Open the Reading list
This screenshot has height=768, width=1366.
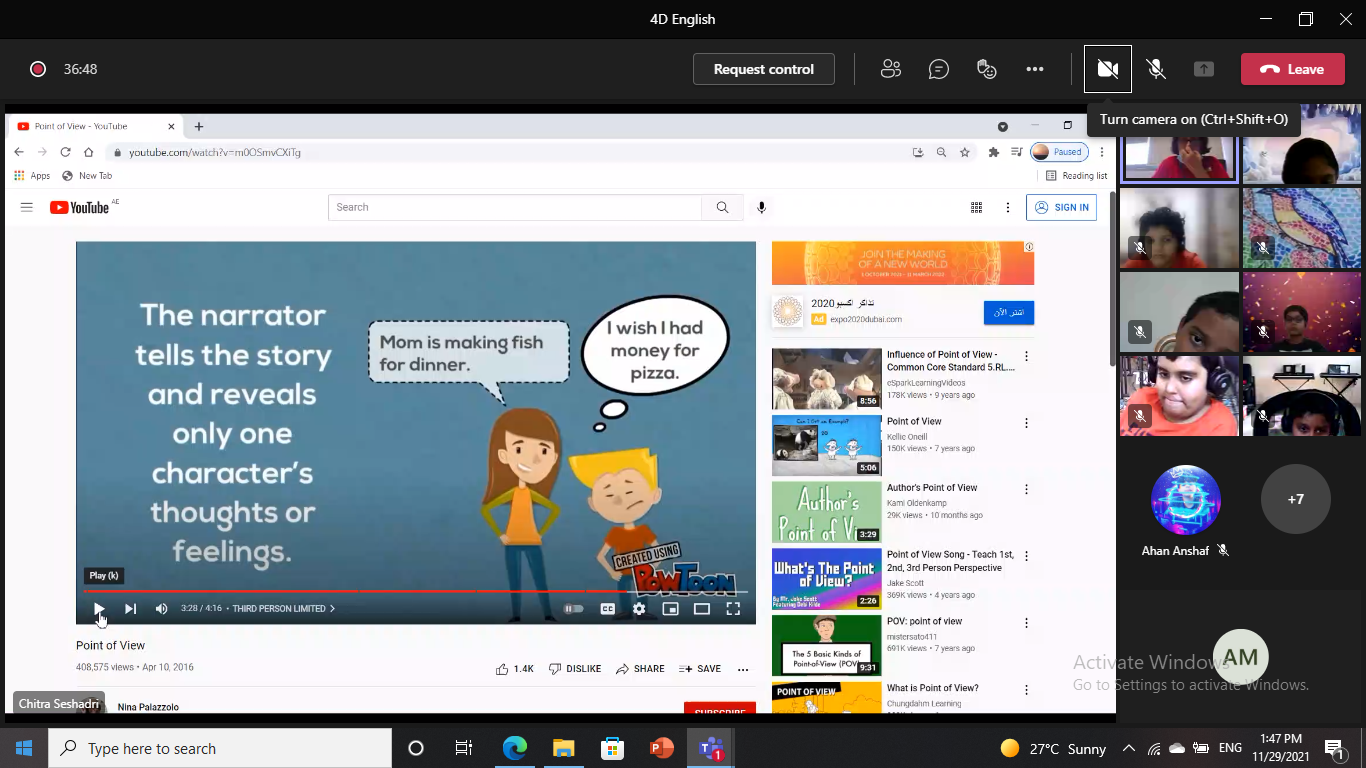click(1077, 176)
